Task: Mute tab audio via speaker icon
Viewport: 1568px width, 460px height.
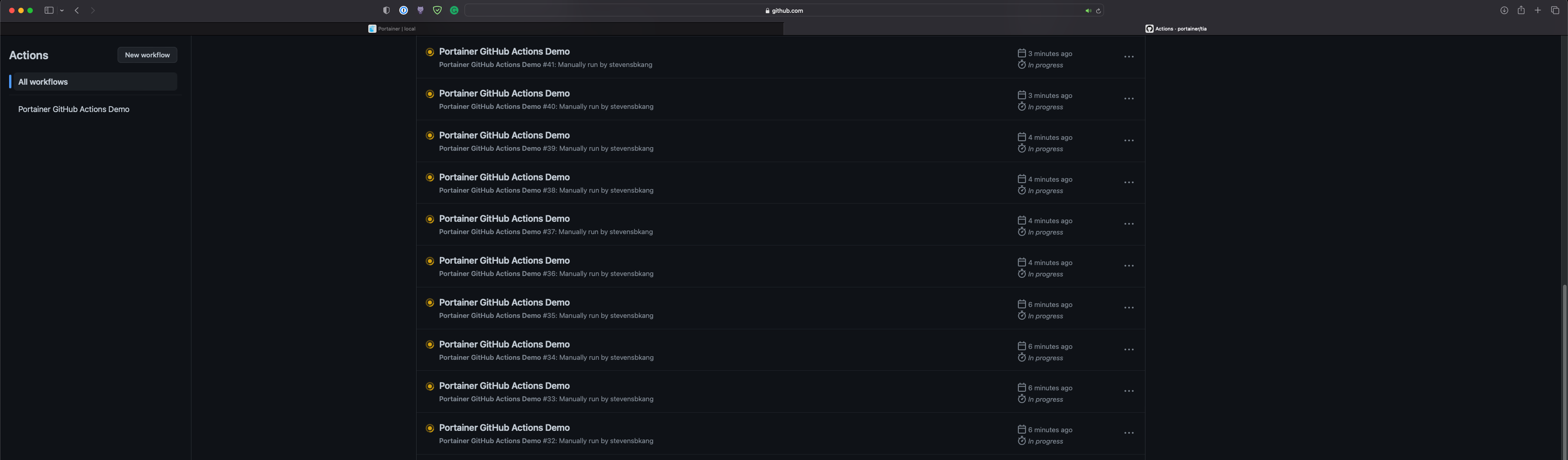Action: [x=1088, y=11]
